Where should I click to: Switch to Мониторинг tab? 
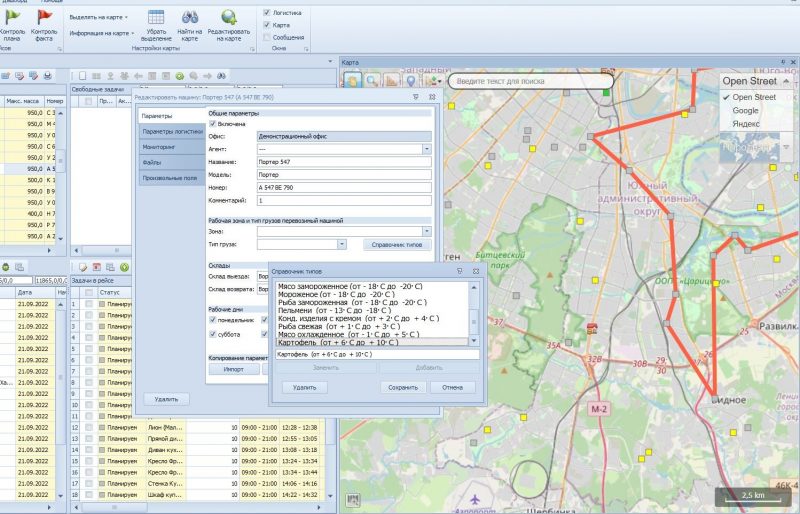172,147
